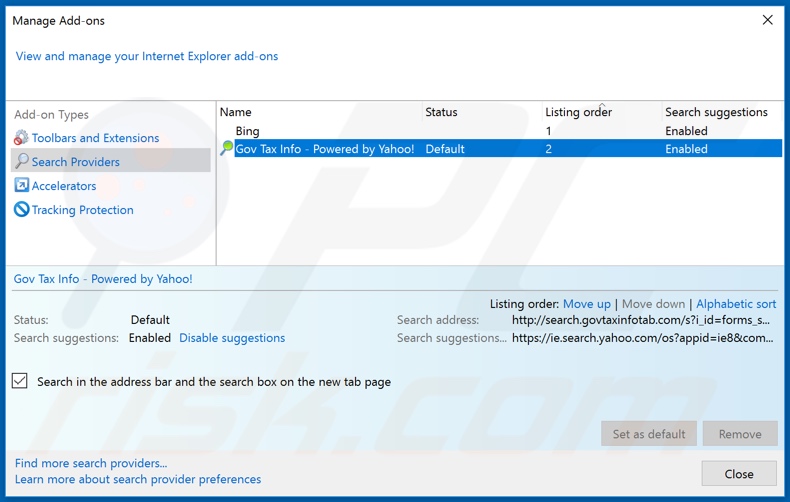Image resolution: width=790 pixels, height=502 pixels.
Task: Sort by Name column header
Action: [320, 112]
